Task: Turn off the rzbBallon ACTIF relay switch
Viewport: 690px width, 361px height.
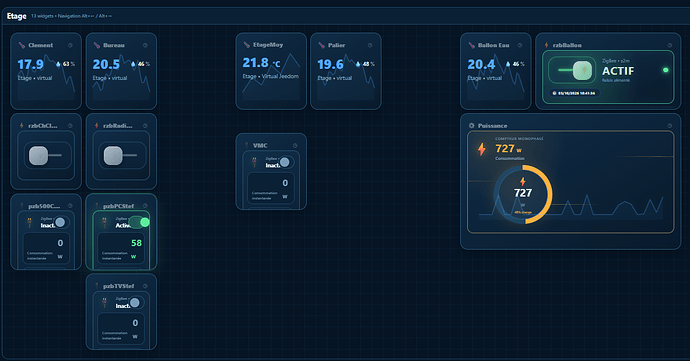Action: tap(572, 70)
